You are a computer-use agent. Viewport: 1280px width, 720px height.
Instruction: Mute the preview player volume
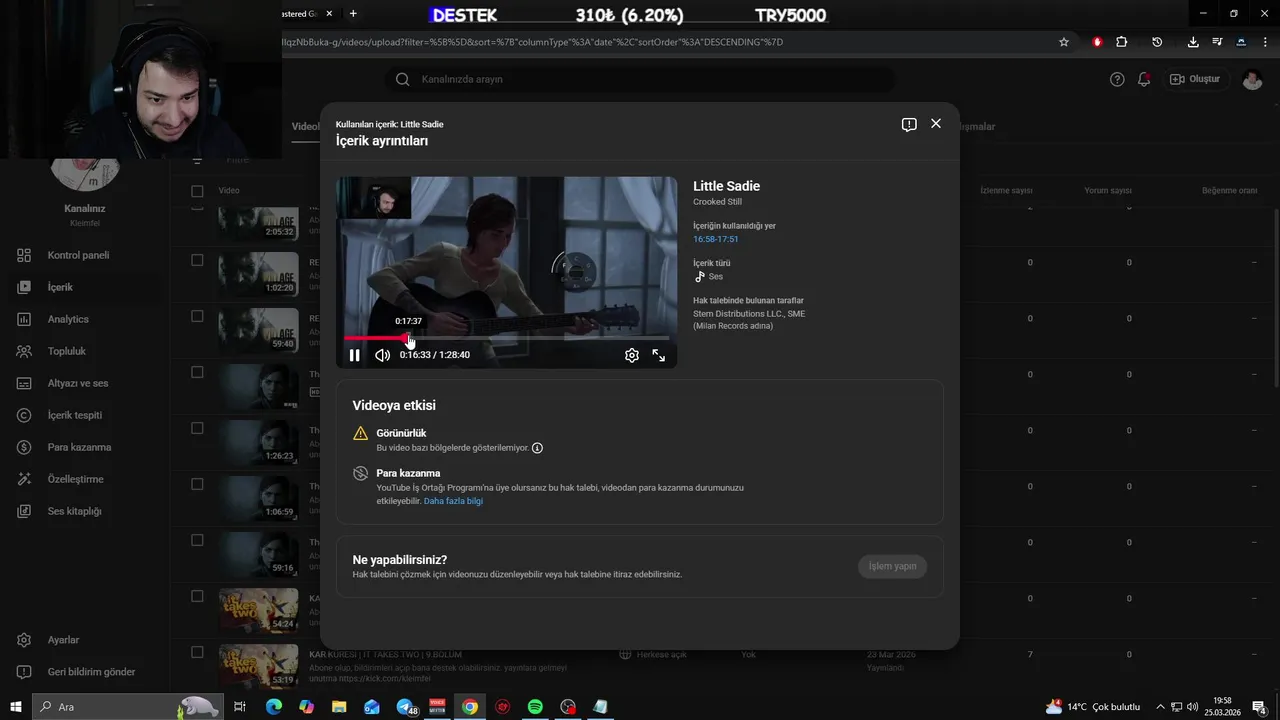(382, 355)
